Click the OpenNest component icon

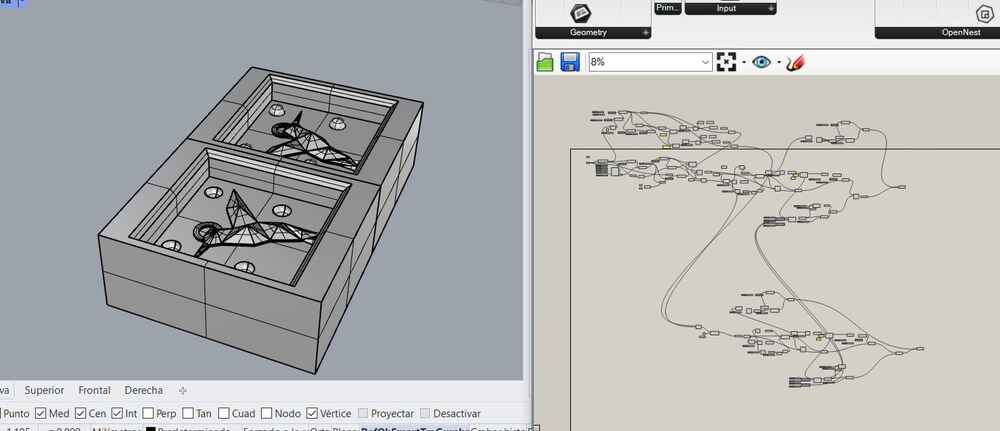[x=983, y=14]
